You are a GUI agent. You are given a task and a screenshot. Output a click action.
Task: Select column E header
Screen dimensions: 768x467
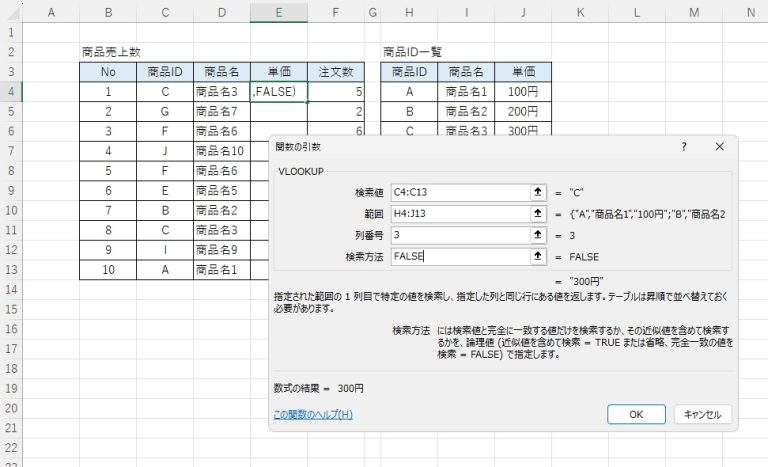pos(279,12)
